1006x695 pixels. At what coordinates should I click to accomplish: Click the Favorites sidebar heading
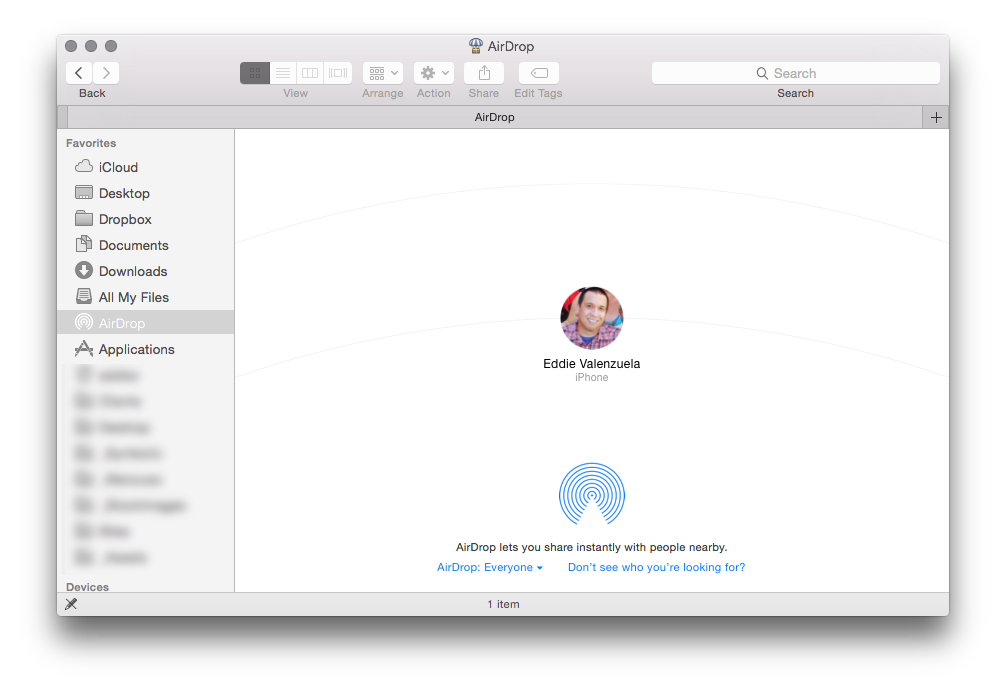pos(91,143)
